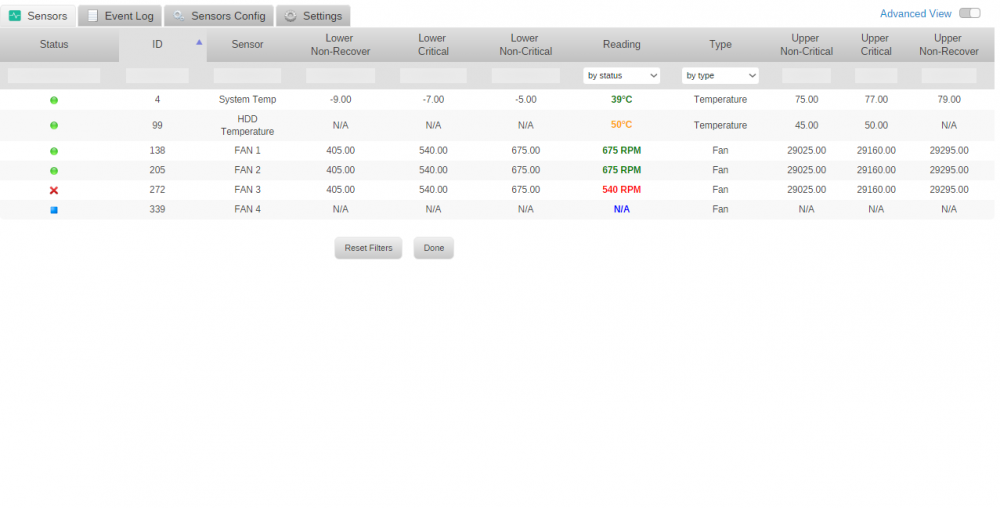Toggle the Advanced View switch
1000x508 pixels.
pos(969,13)
